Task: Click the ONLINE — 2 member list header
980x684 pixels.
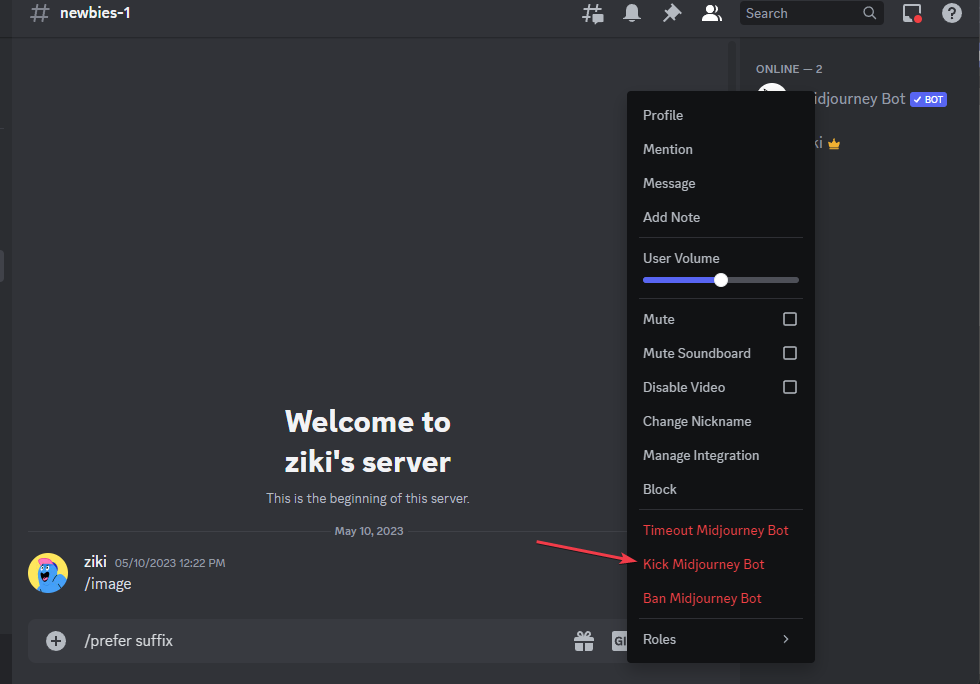Action: tap(789, 69)
